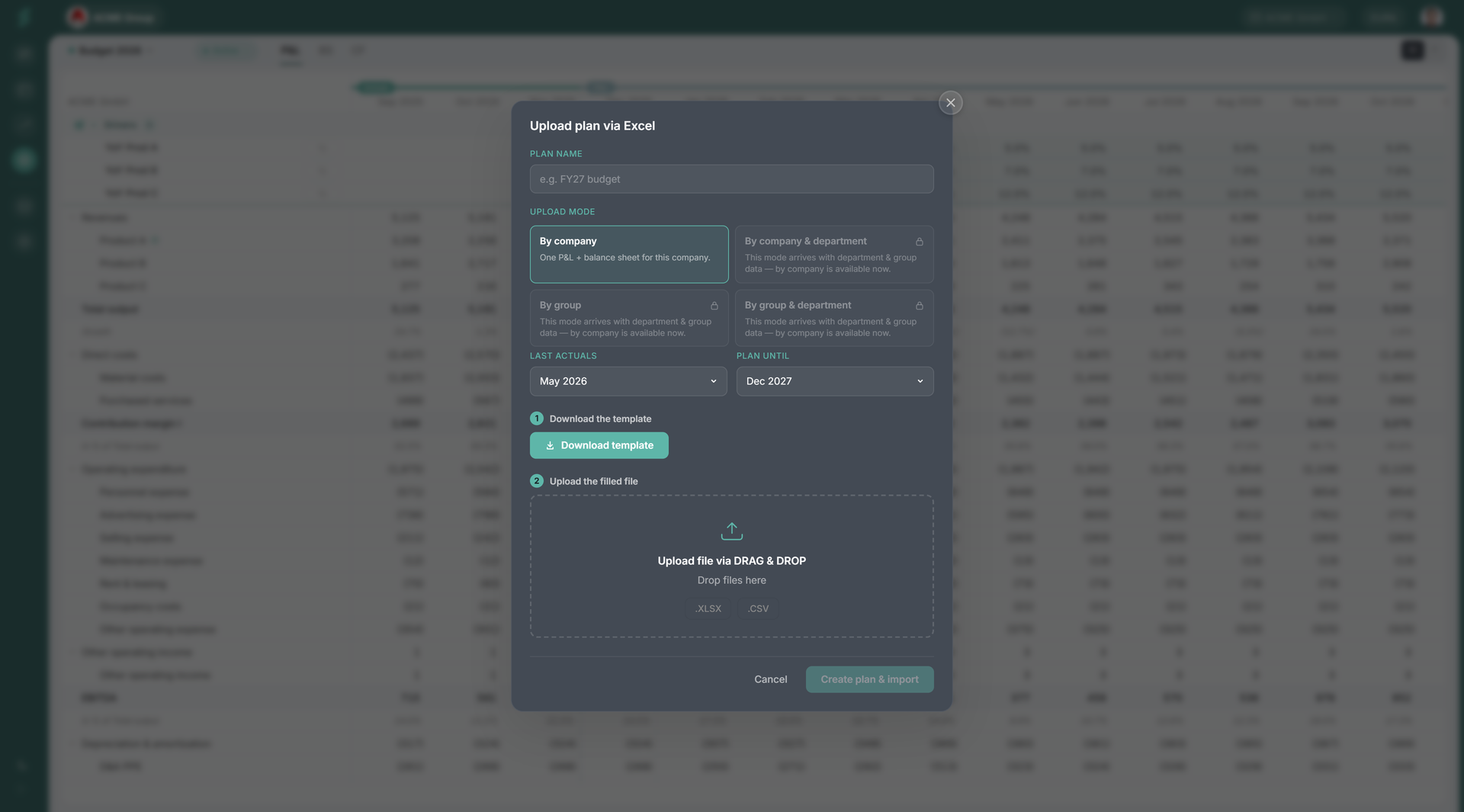The height and width of the screenshot is (812, 1464).
Task: Click lock icon on By group card
Action: coord(714,306)
